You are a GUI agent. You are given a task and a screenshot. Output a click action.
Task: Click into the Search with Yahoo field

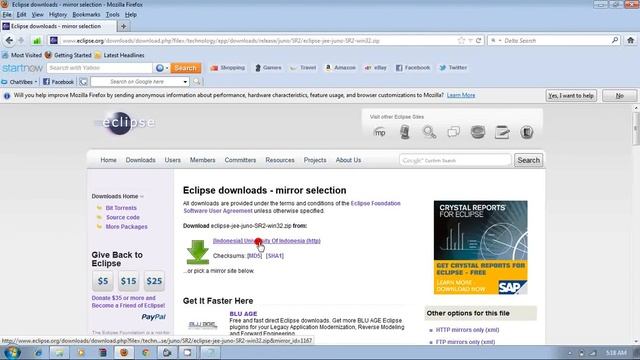coord(100,68)
